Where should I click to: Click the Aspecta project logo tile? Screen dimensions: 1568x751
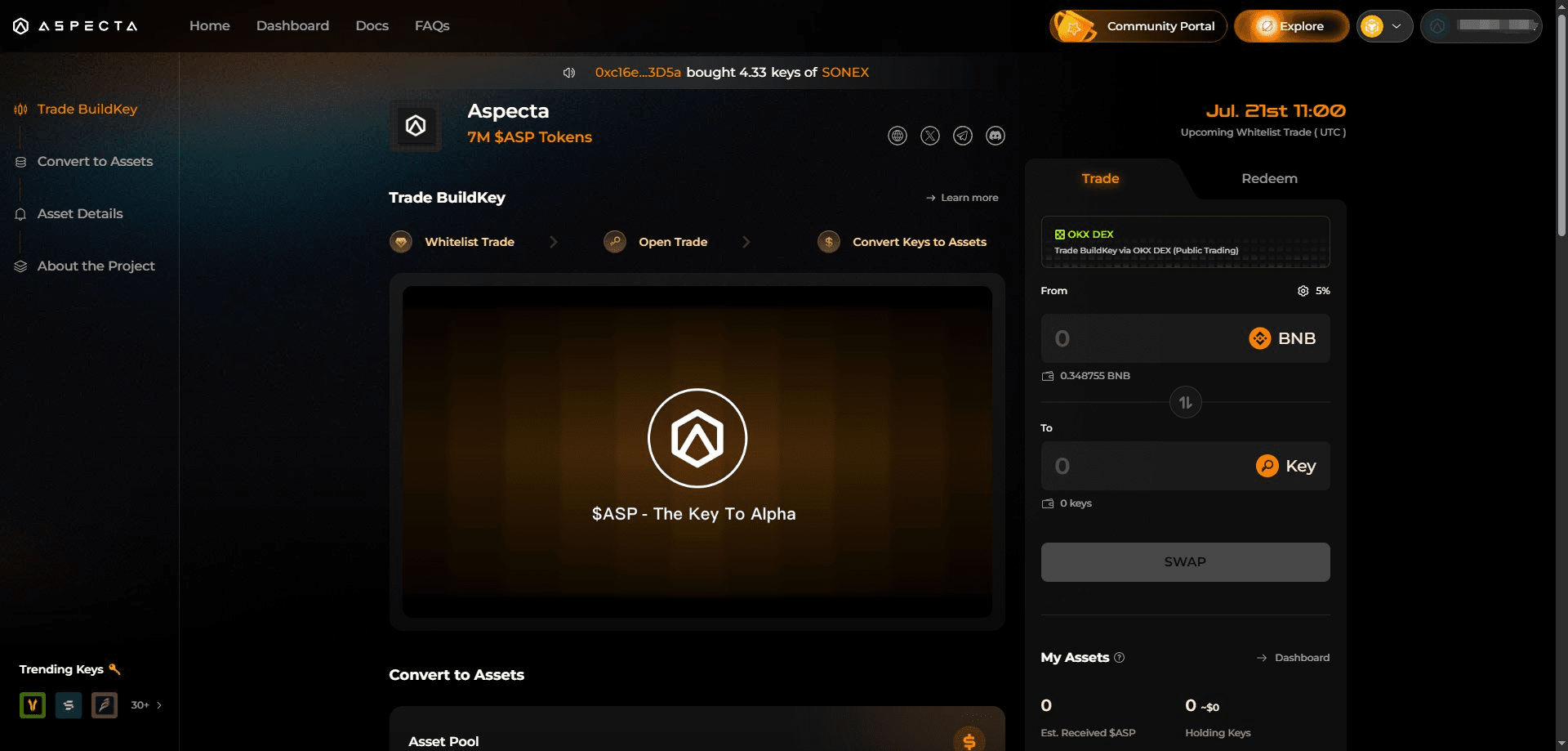coord(416,126)
